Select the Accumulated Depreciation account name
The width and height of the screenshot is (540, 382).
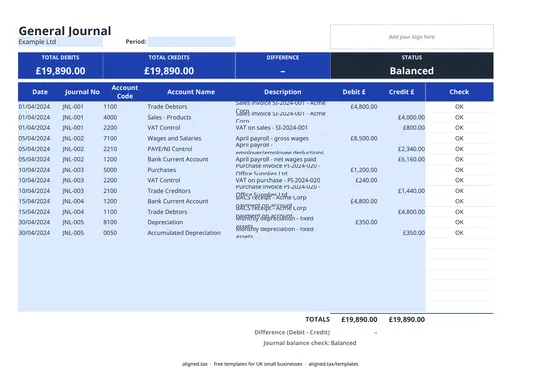184,233
